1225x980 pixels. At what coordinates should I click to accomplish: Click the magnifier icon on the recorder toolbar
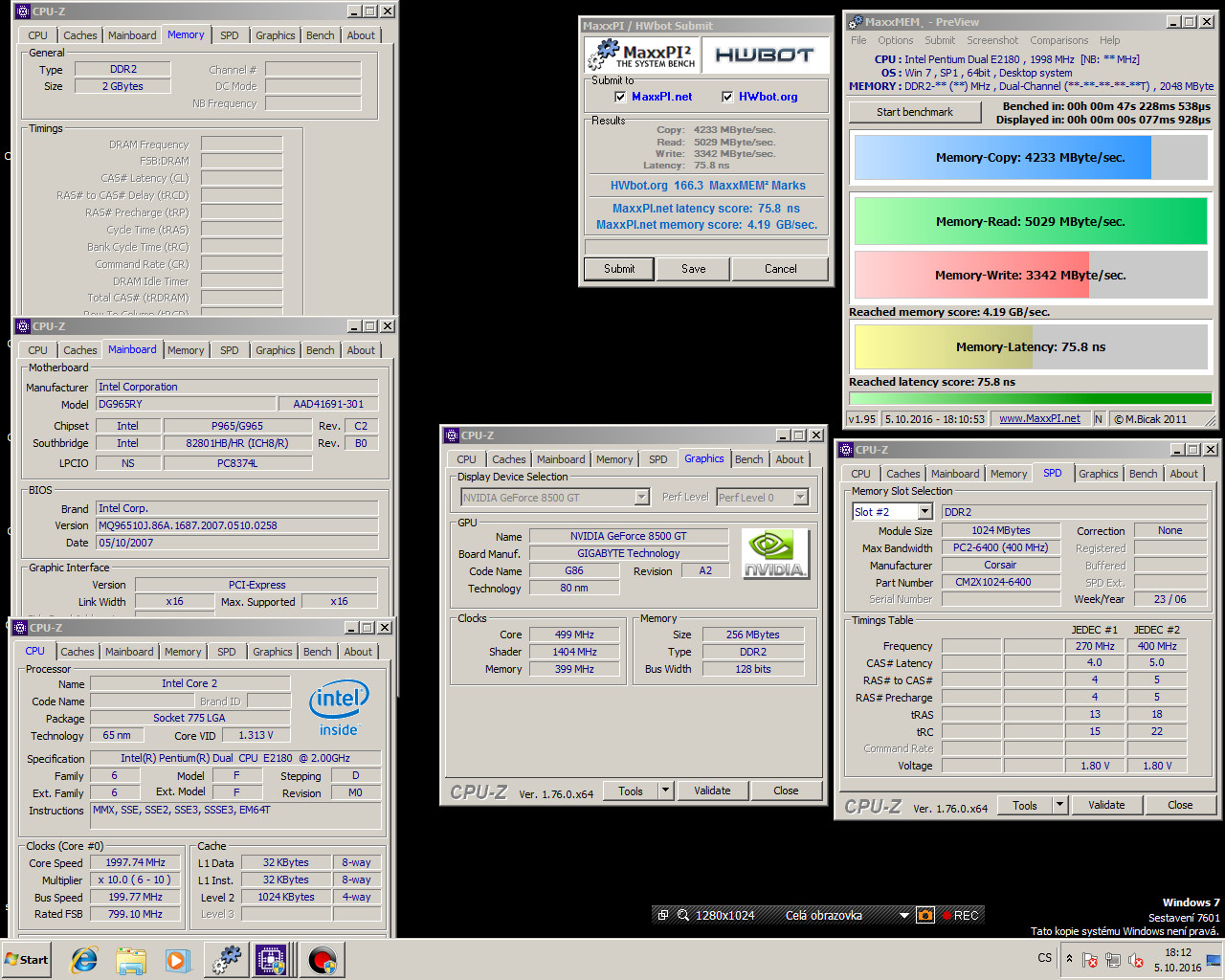click(x=682, y=915)
